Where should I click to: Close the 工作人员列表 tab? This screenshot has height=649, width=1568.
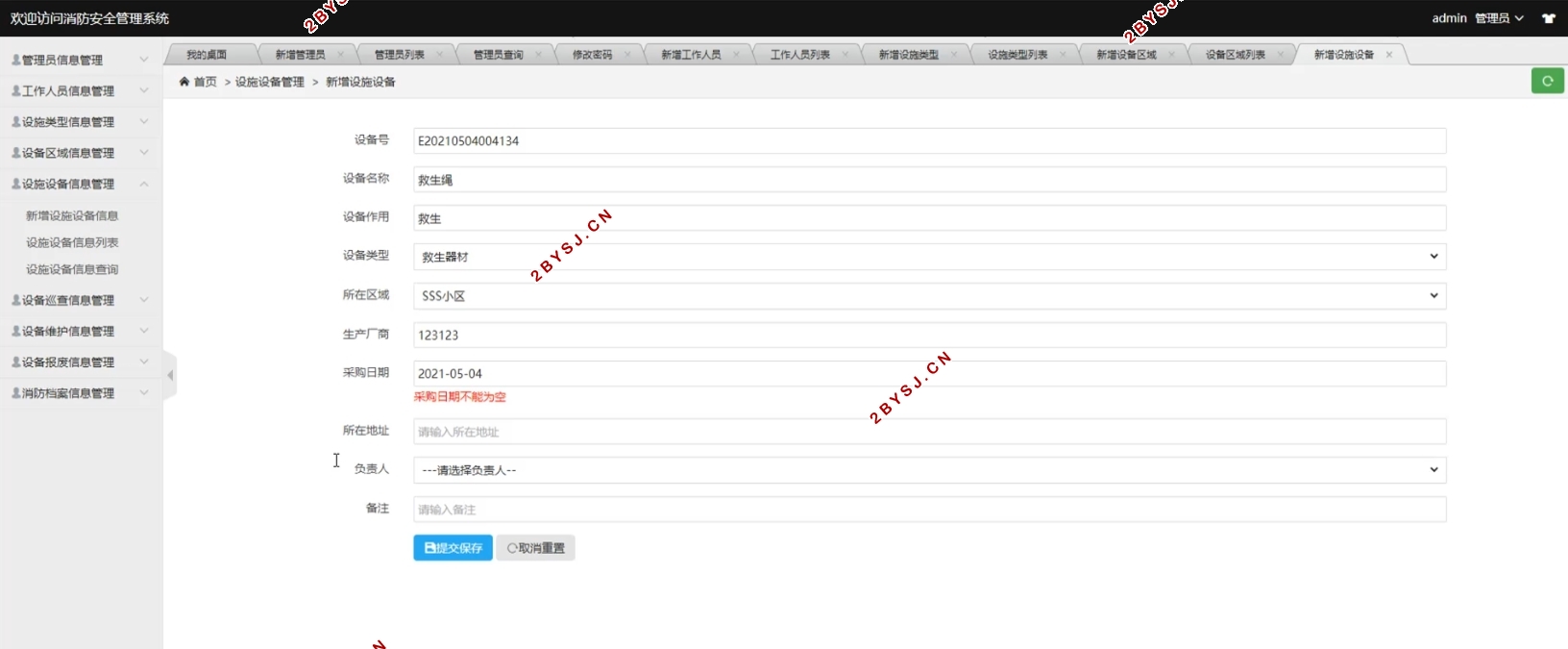845,55
